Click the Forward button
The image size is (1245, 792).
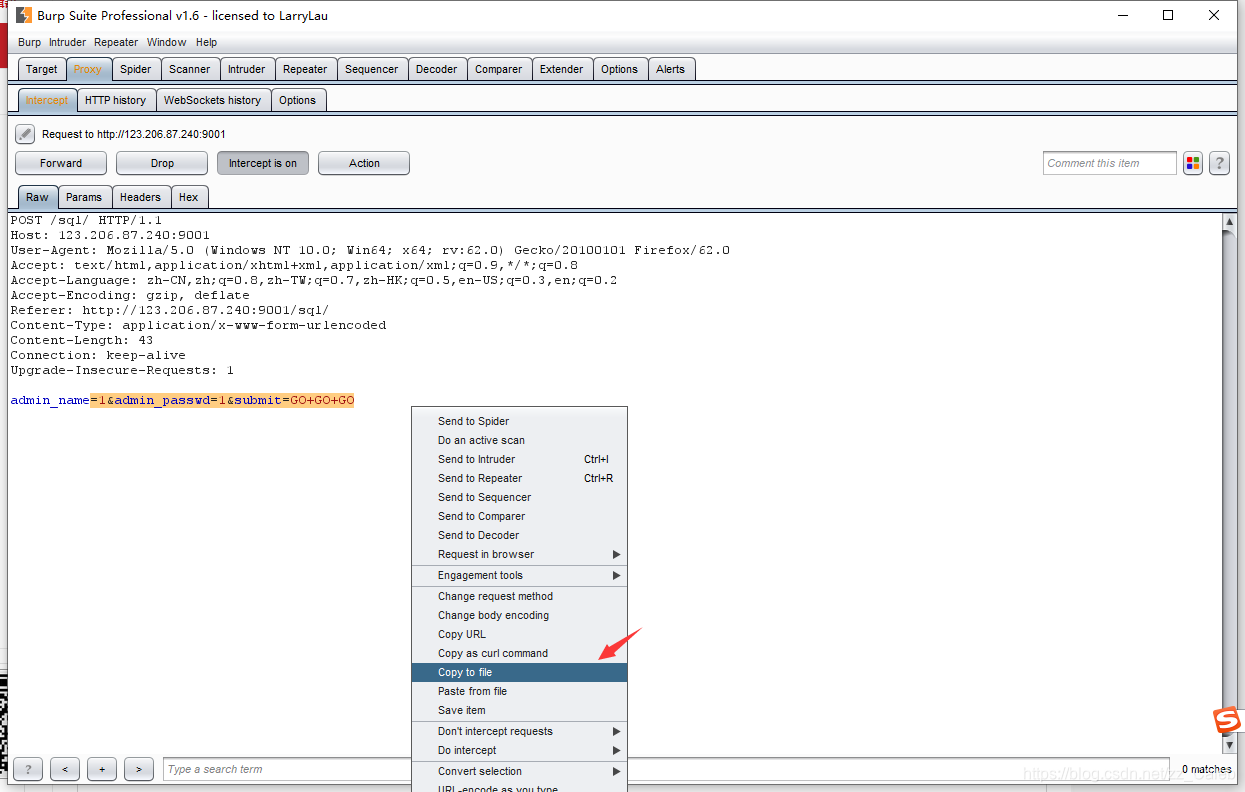point(61,163)
